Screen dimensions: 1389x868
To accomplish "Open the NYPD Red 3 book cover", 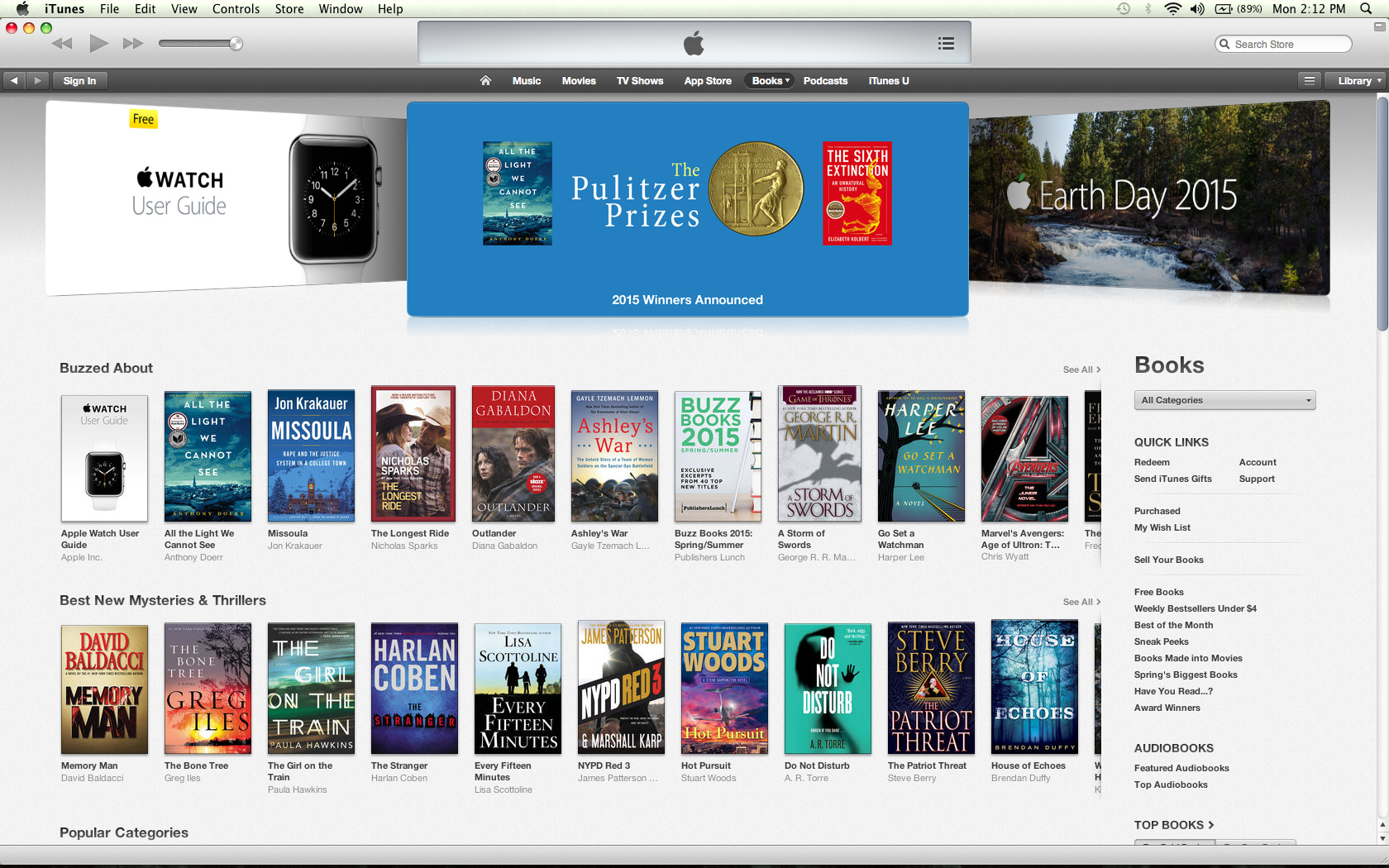I will tap(621, 688).
